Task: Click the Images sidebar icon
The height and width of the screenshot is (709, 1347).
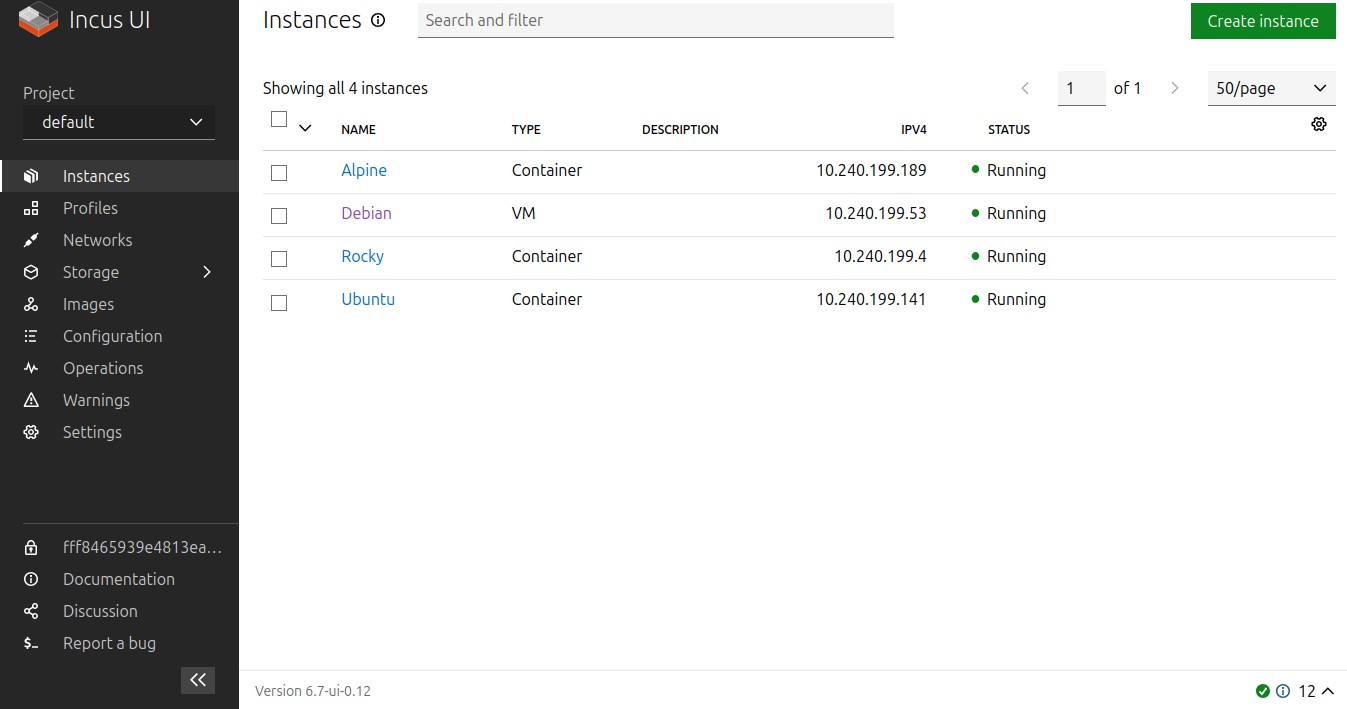Action: click(31, 304)
